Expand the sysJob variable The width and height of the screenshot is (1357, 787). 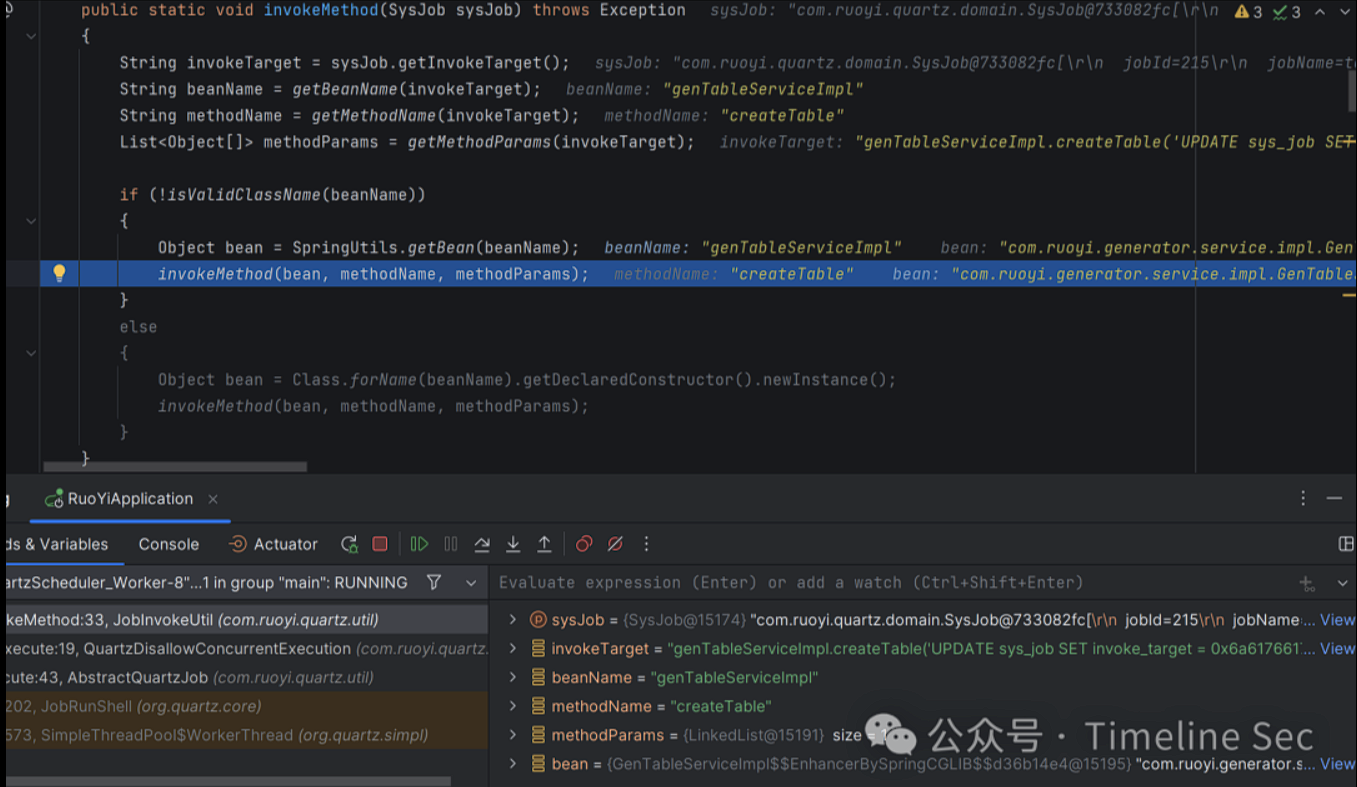pos(513,620)
